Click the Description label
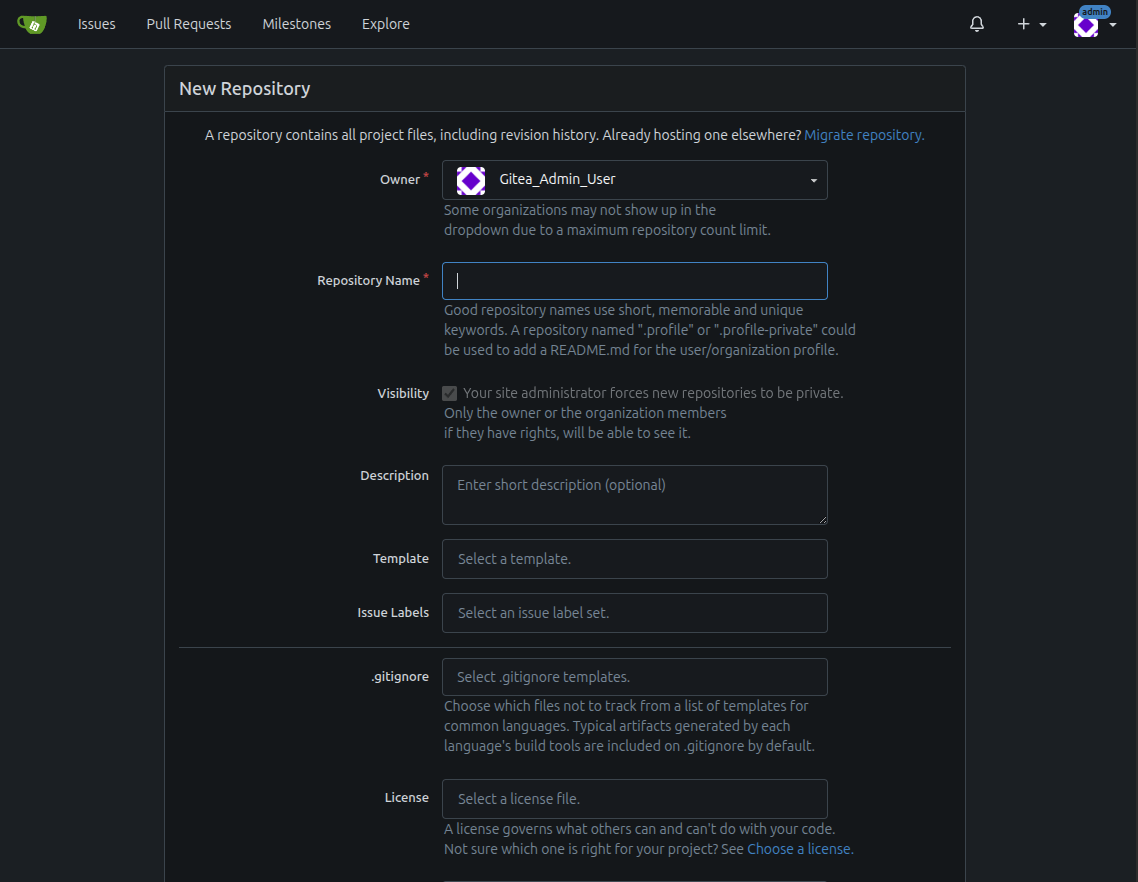This screenshot has width=1138, height=882. pos(394,475)
